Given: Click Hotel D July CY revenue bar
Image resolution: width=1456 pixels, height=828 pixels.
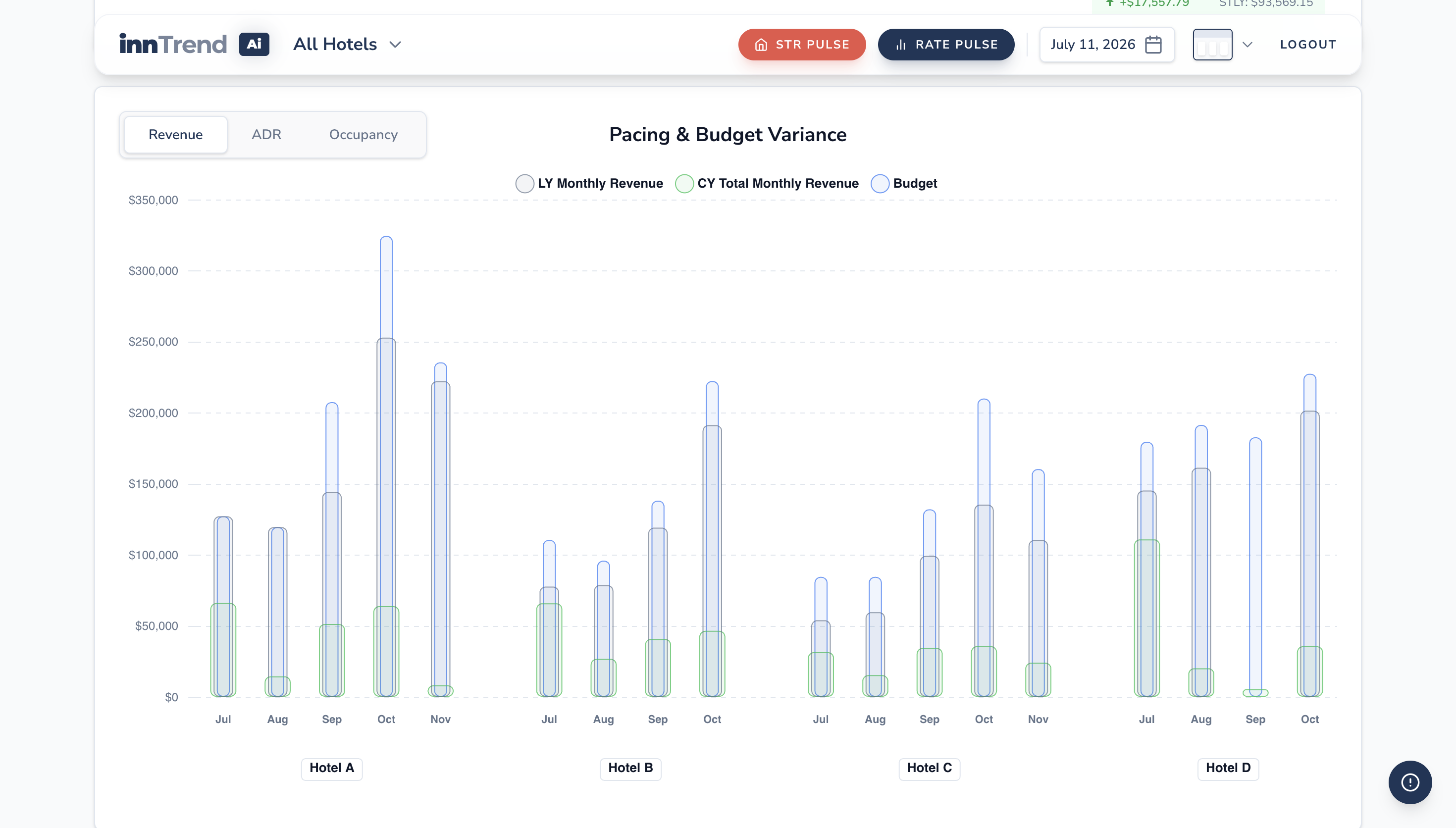Looking at the screenshot, I should [1146, 618].
